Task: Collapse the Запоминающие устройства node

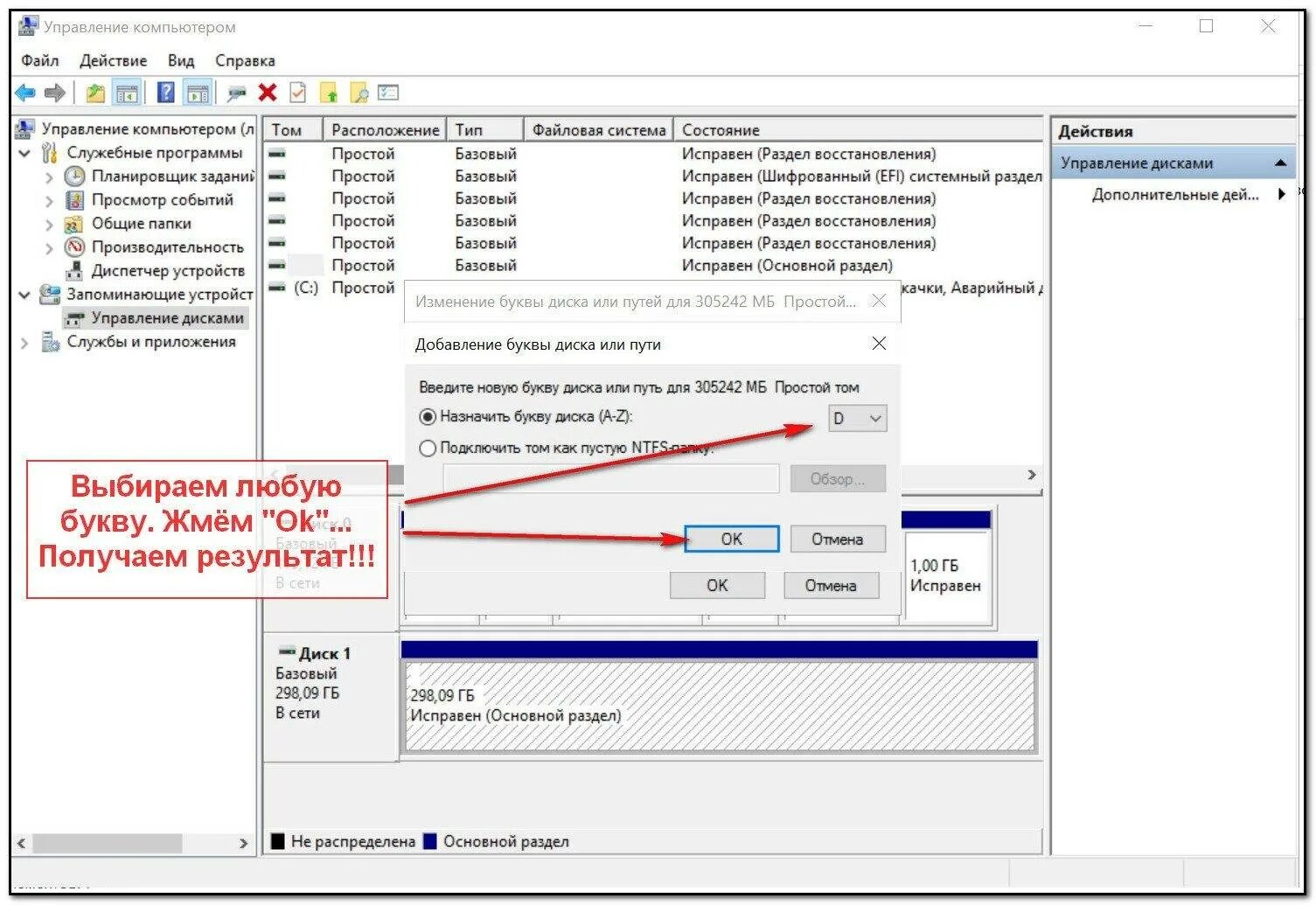Action: point(24,295)
